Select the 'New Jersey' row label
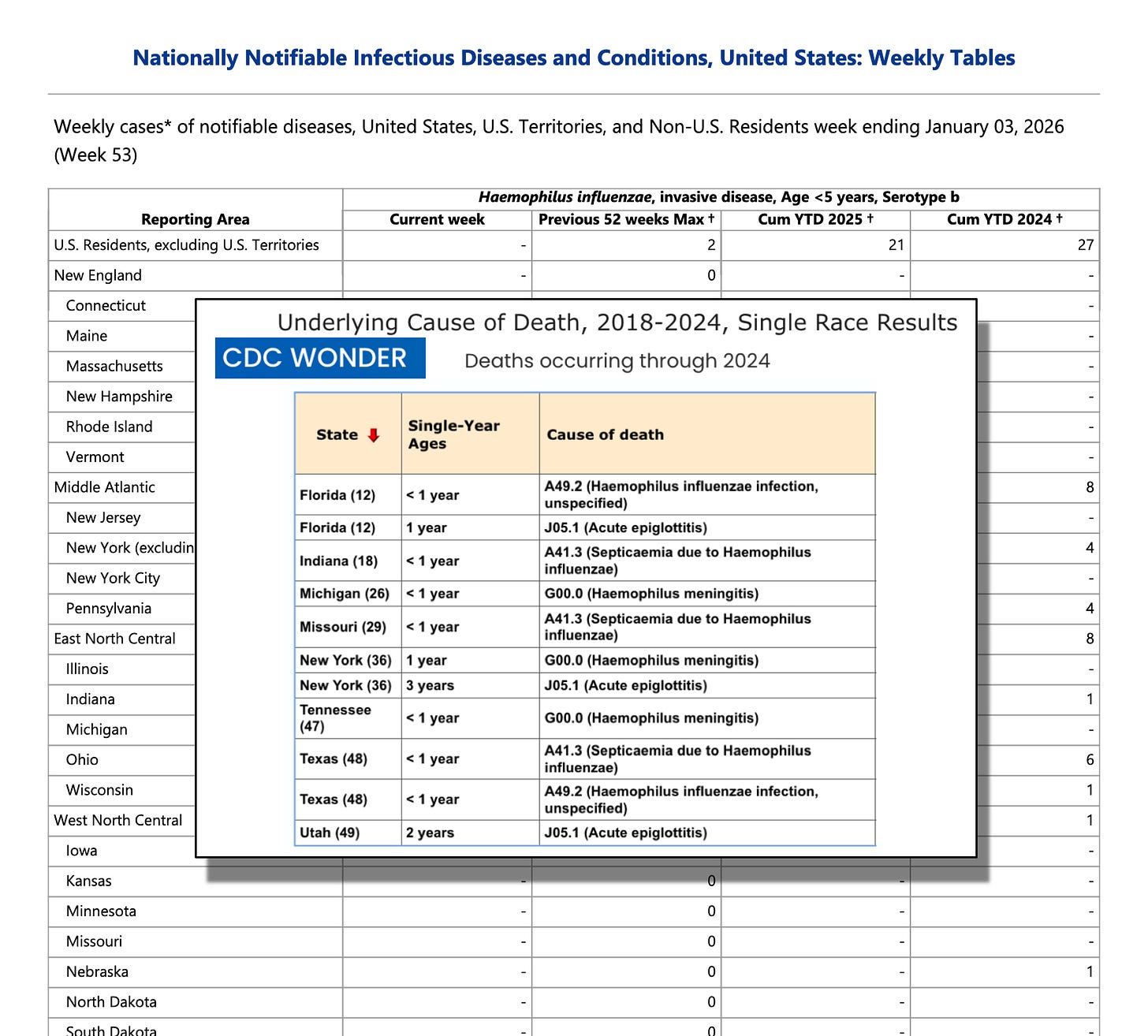The height and width of the screenshot is (1036, 1148). pyautogui.click(x=103, y=517)
